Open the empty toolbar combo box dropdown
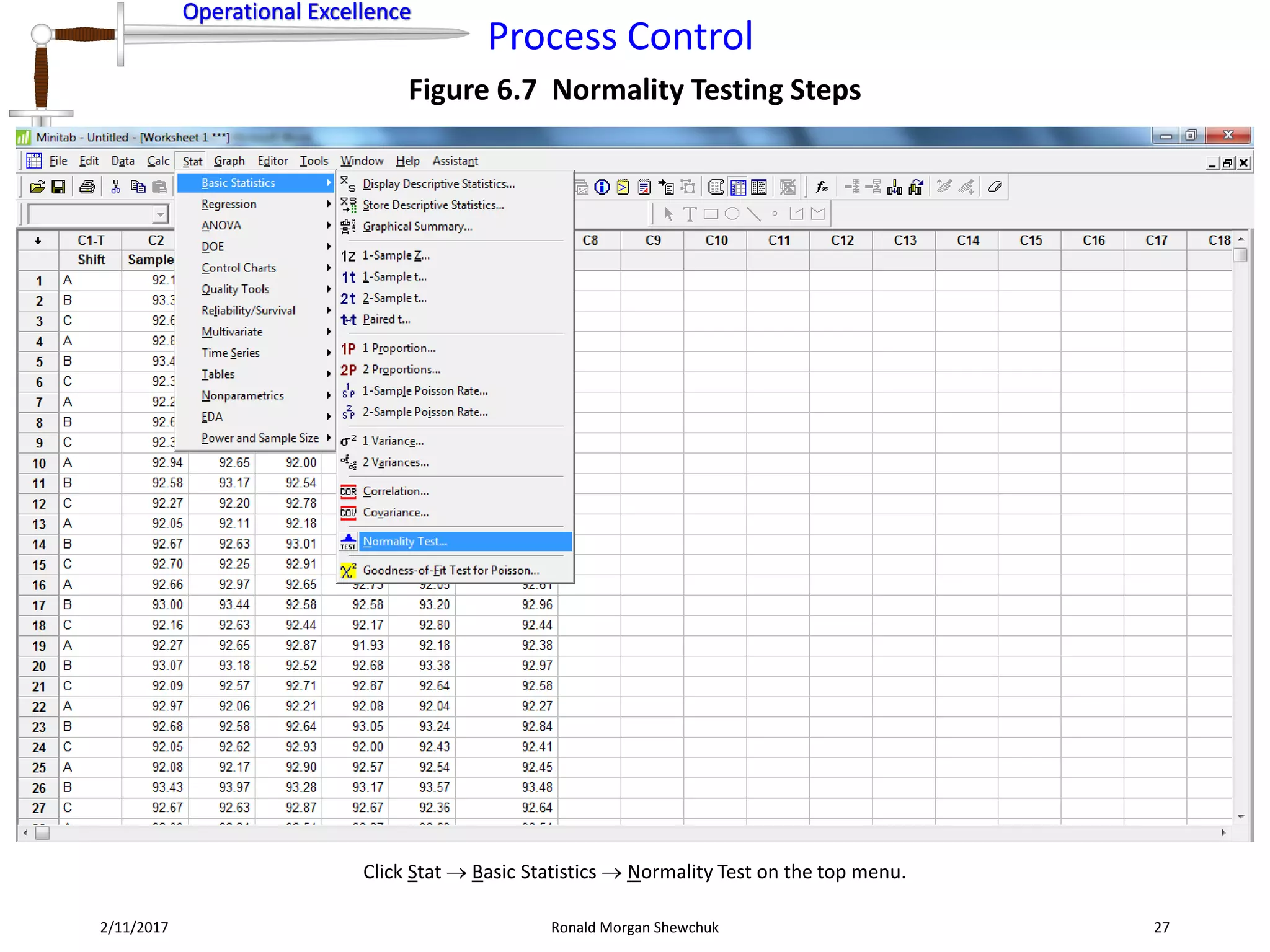Screen dimensions: 1270x952 pos(160,214)
